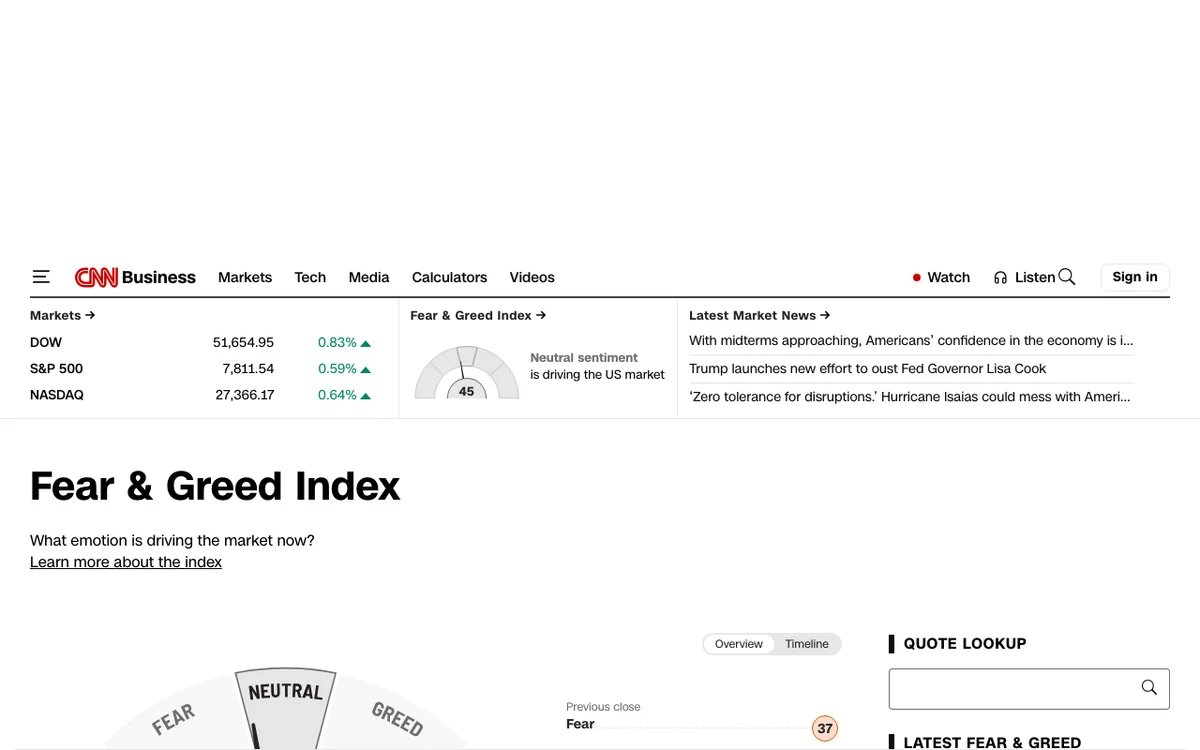This screenshot has height=750, width=1200.
Task: Open the Fed Governor Lisa Cook headline
Action: point(868,369)
